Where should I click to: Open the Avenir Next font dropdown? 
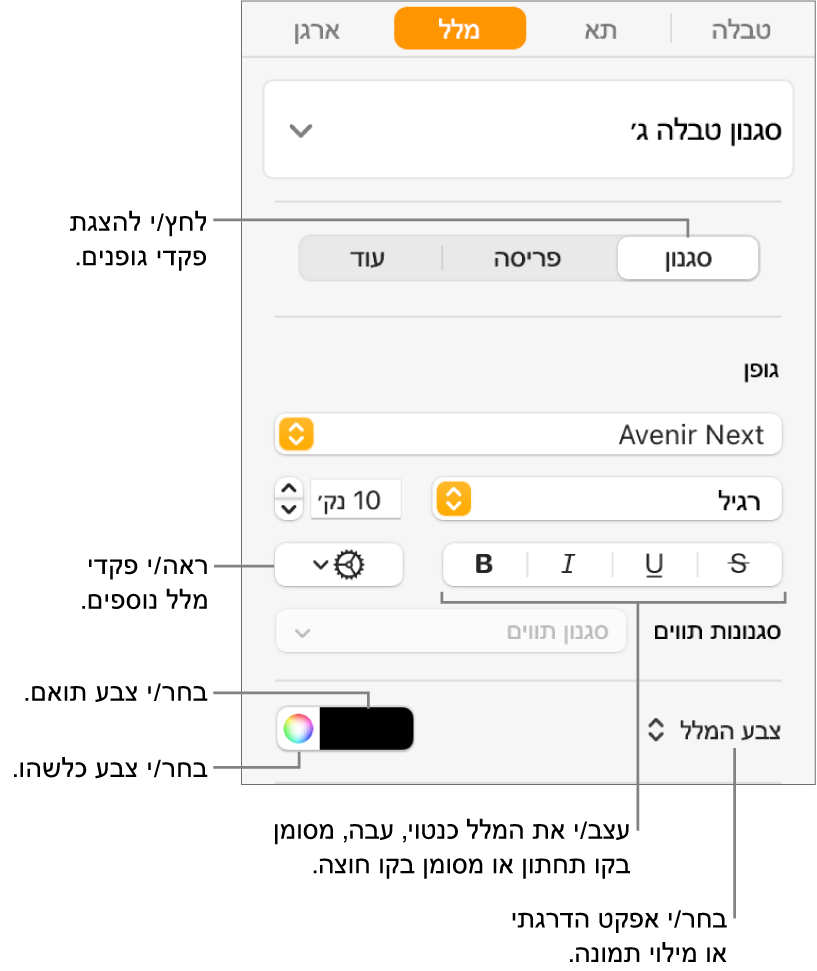pyautogui.click(x=528, y=435)
